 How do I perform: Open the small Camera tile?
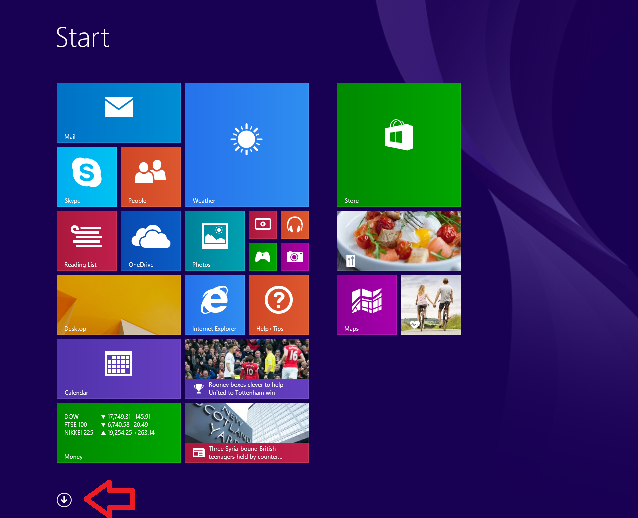[x=295, y=257]
